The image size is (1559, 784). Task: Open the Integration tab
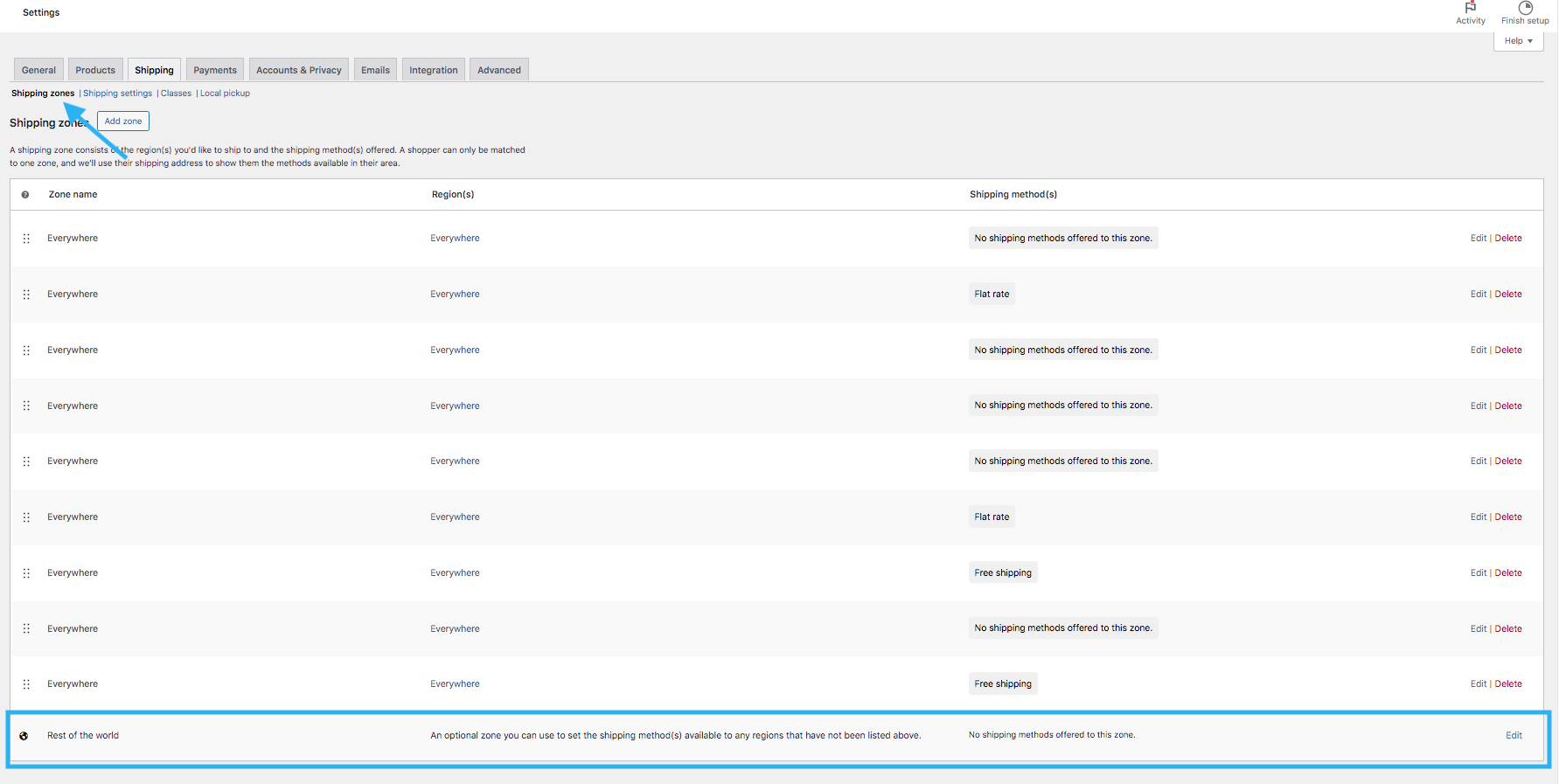tap(434, 70)
